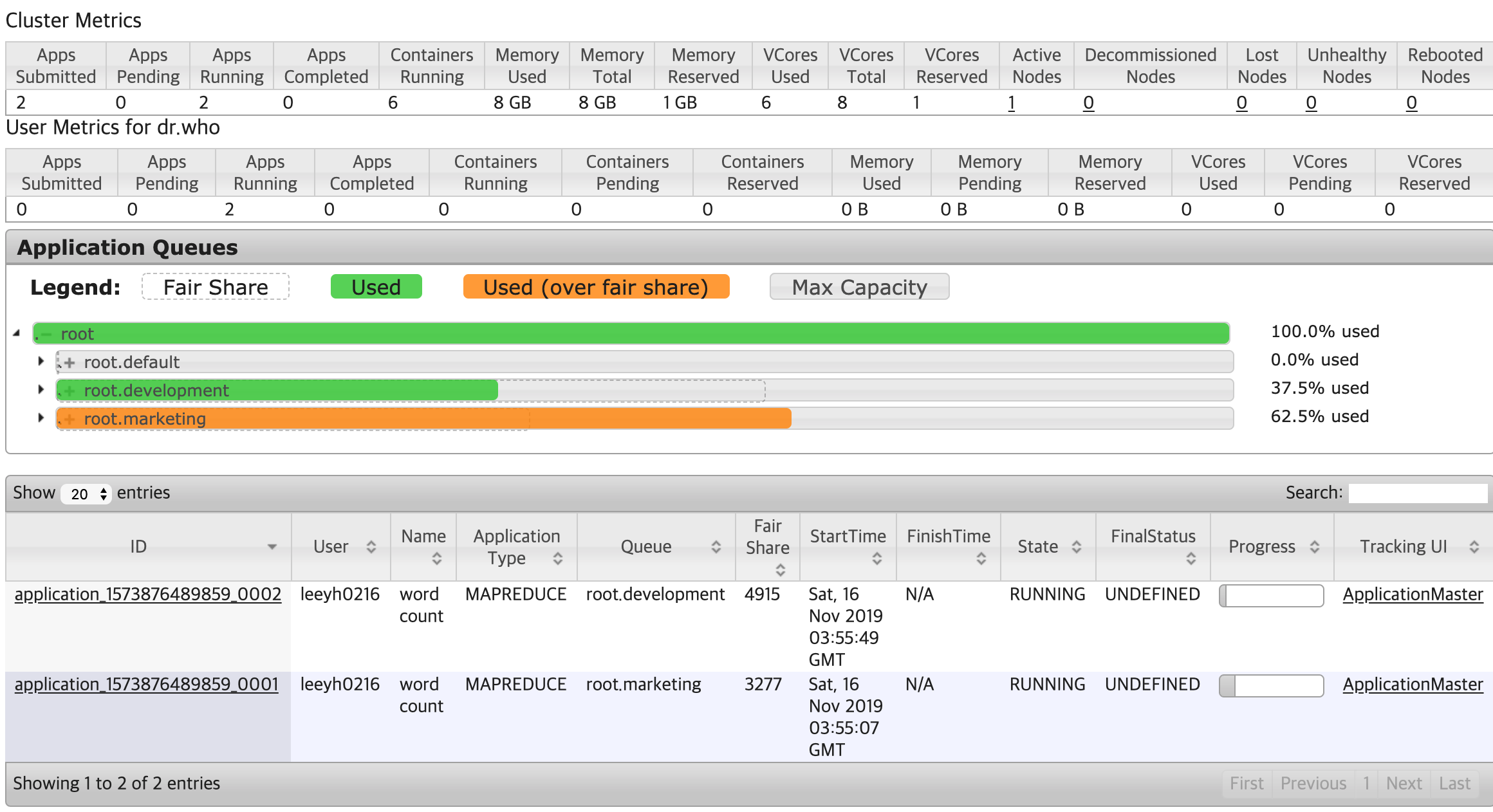The width and height of the screenshot is (1493, 812).
Task: Sort by Application Type column arrows
Action: [x=557, y=558]
